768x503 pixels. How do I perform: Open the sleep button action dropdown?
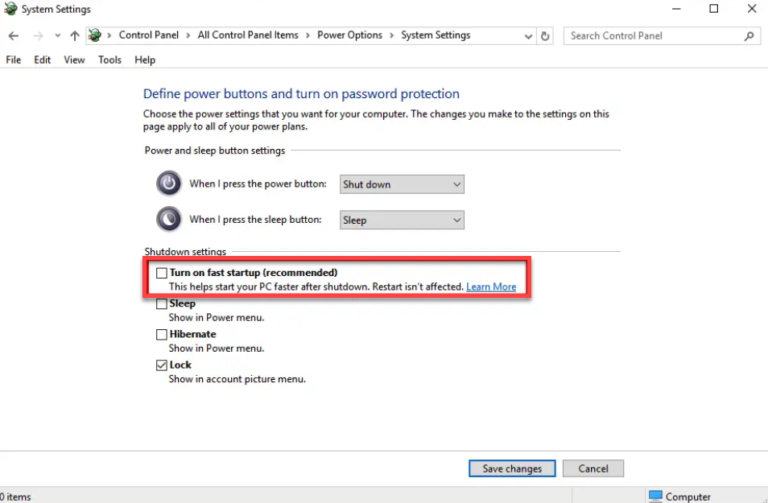click(402, 220)
